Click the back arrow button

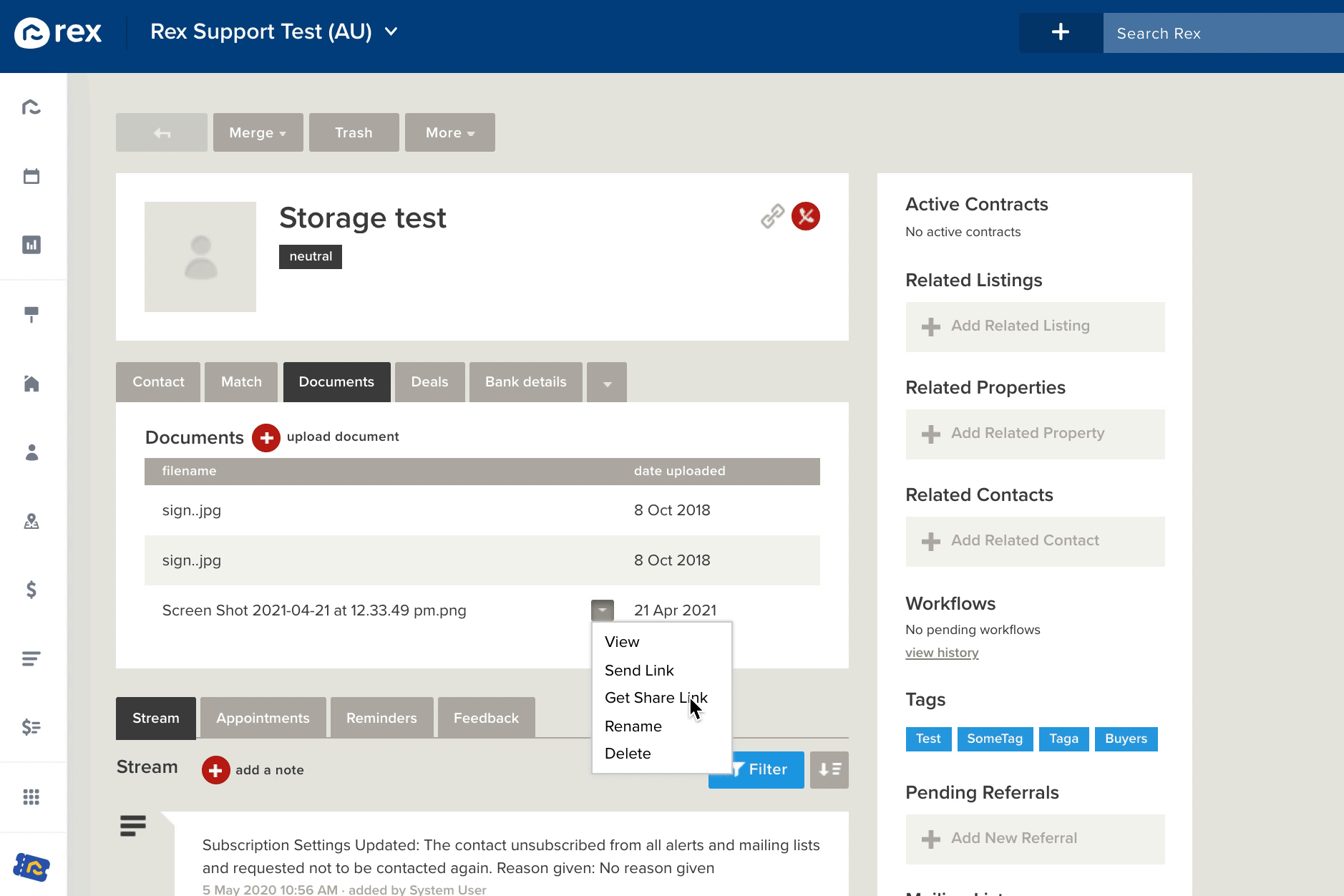click(x=162, y=132)
